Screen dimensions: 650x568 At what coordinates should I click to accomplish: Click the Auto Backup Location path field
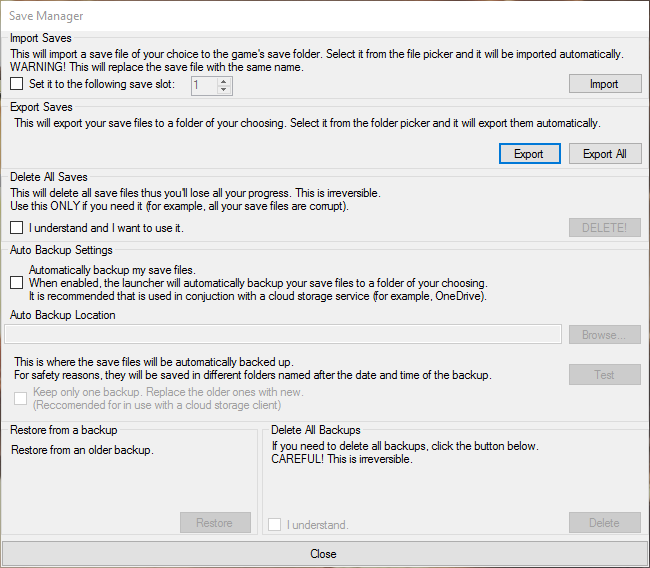tap(283, 334)
